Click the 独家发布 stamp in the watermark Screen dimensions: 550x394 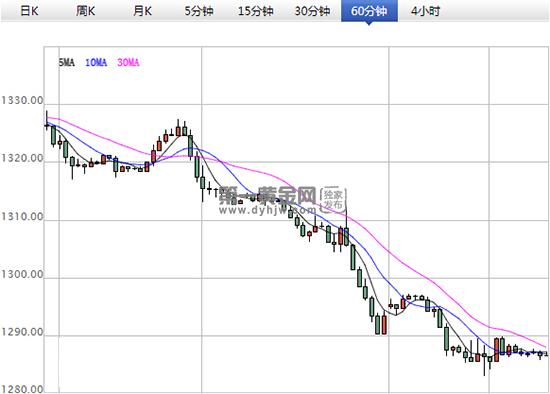[x=333, y=200]
